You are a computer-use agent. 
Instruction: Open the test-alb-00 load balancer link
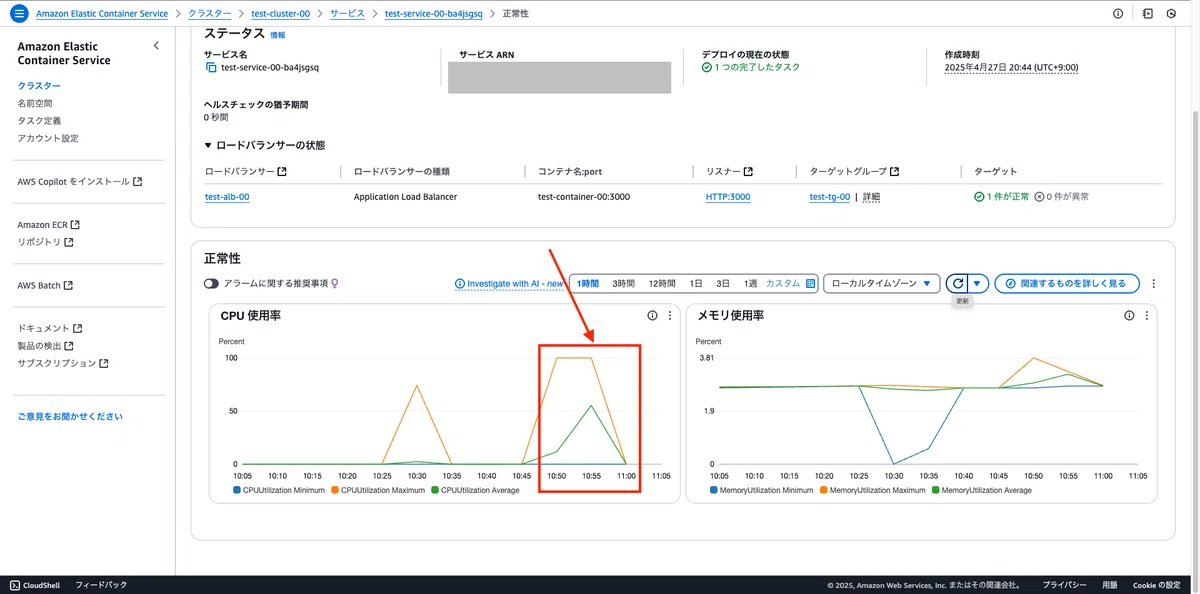click(227, 197)
